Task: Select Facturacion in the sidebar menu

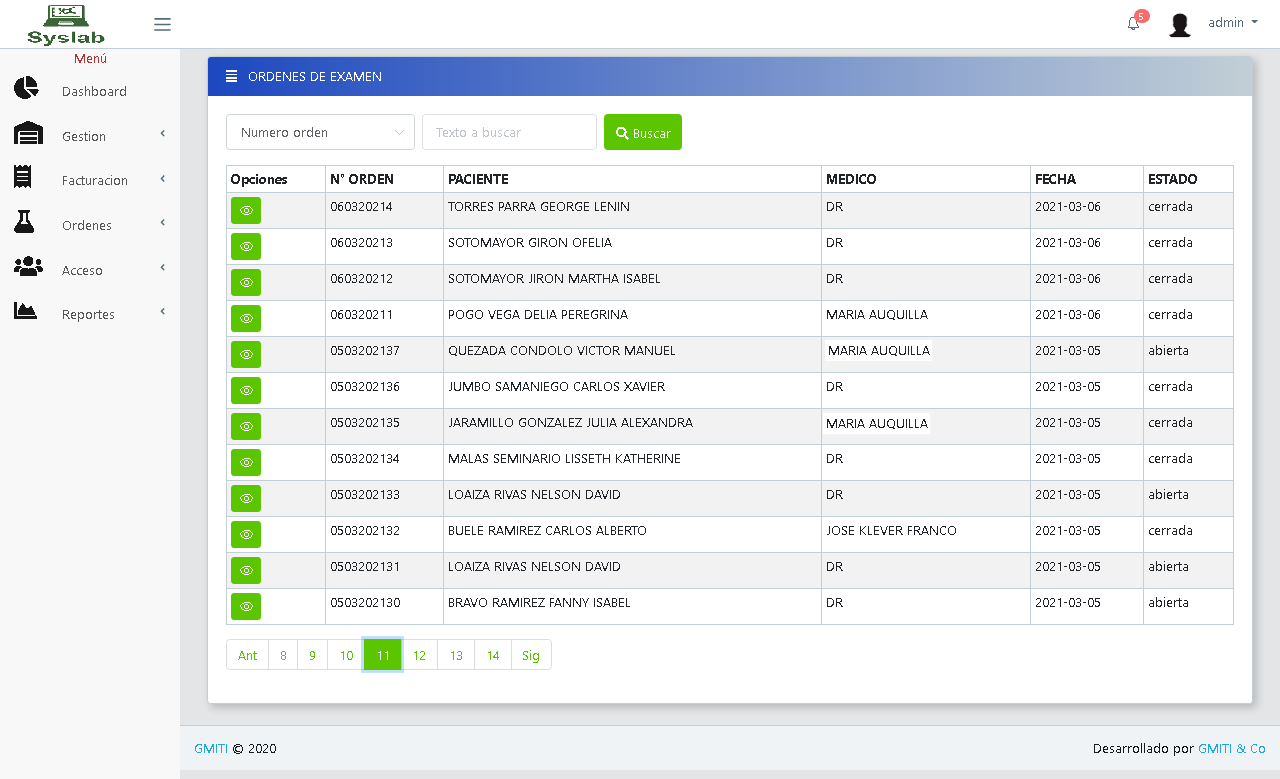Action: 95,181
